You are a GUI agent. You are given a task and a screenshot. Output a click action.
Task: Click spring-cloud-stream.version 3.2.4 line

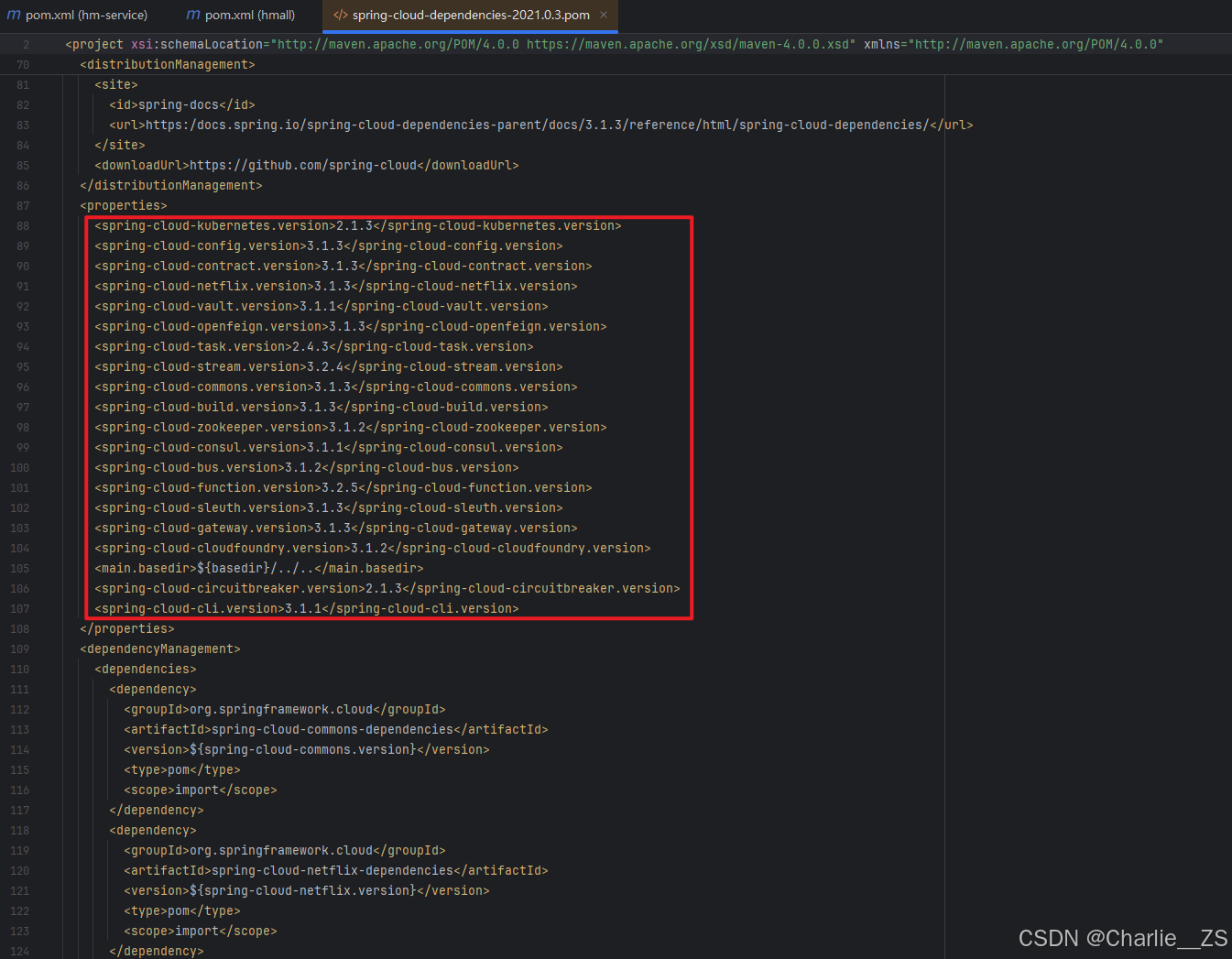[x=329, y=366]
